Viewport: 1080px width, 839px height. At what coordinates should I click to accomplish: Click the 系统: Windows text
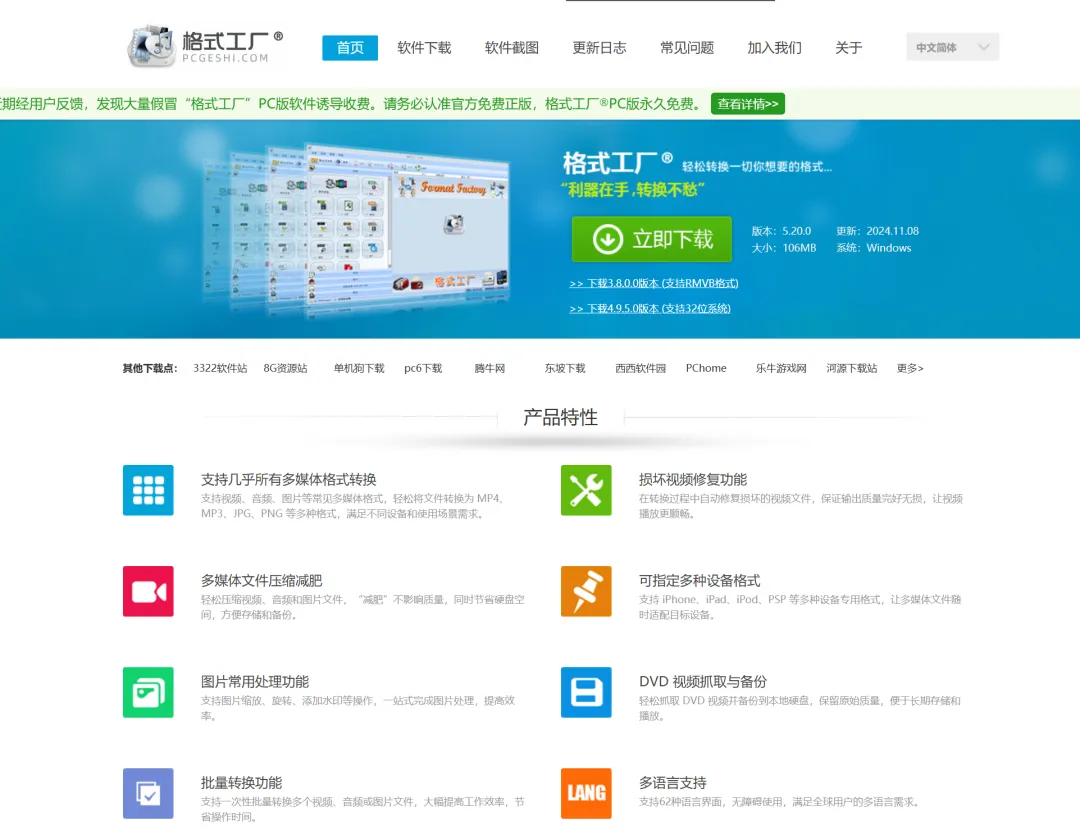pos(874,248)
